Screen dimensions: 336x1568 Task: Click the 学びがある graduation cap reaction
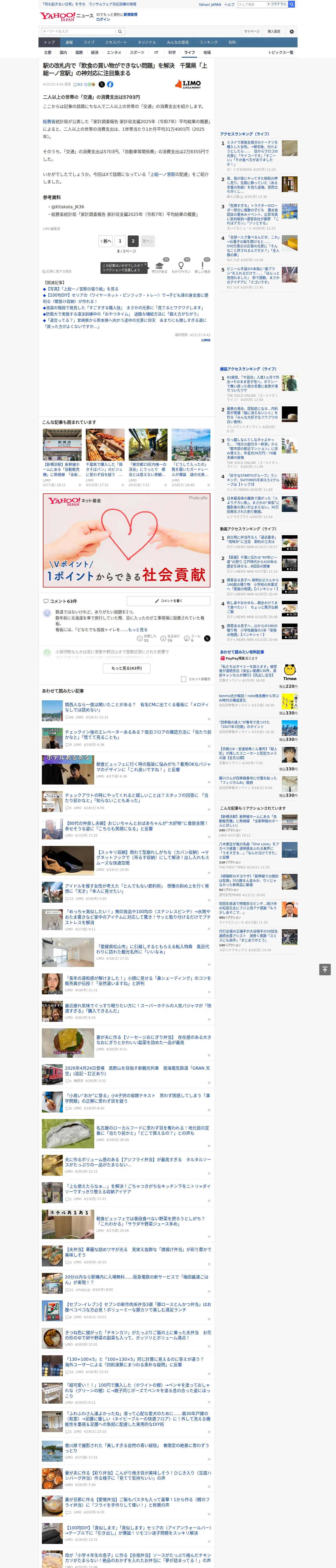tap(160, 266)
